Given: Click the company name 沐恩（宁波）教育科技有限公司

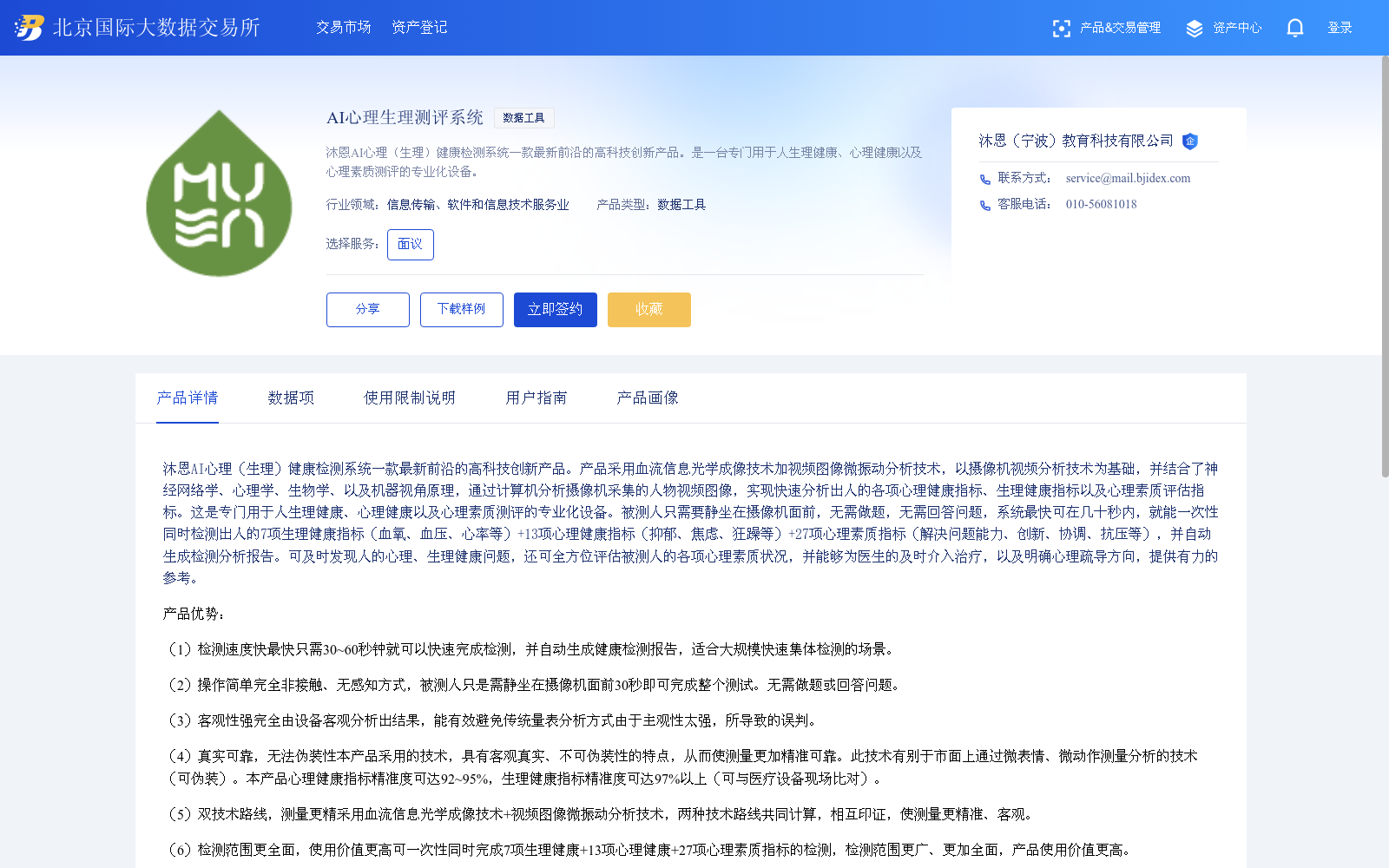Looking at the screenshot, I should pyautogui.click(x=1076, y=141).
